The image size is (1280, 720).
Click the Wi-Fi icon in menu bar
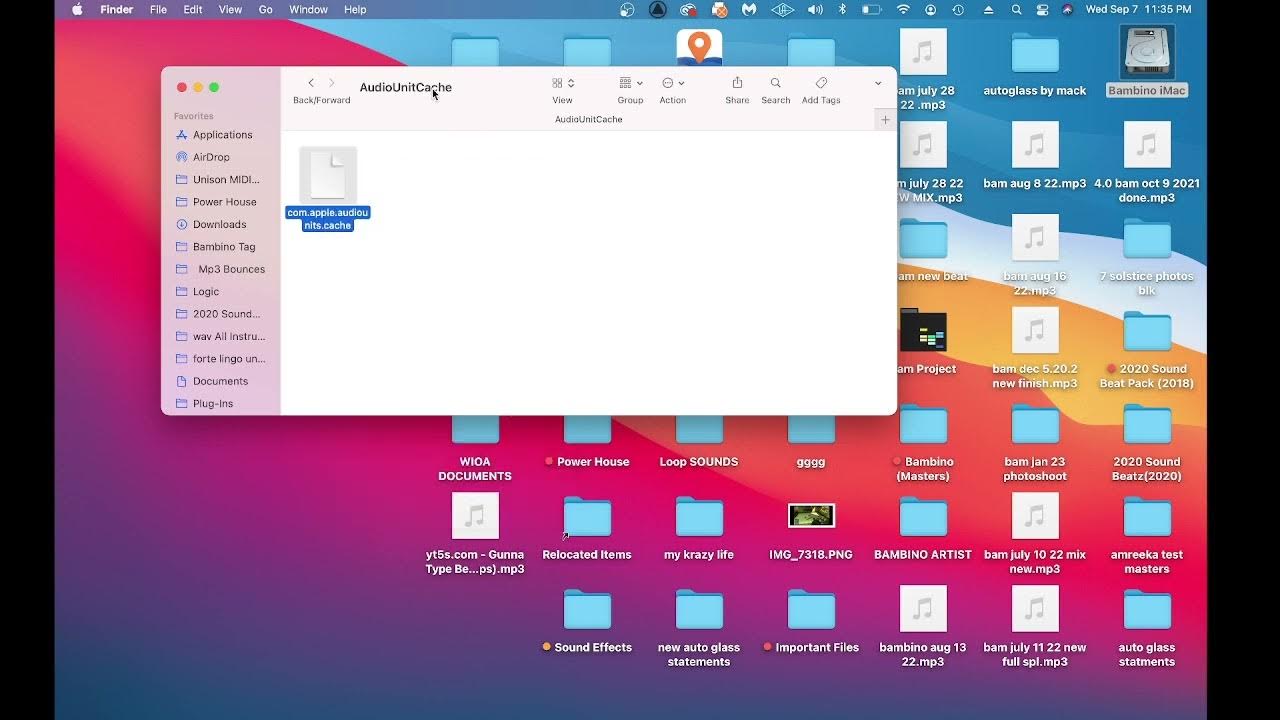coord(904,9)
